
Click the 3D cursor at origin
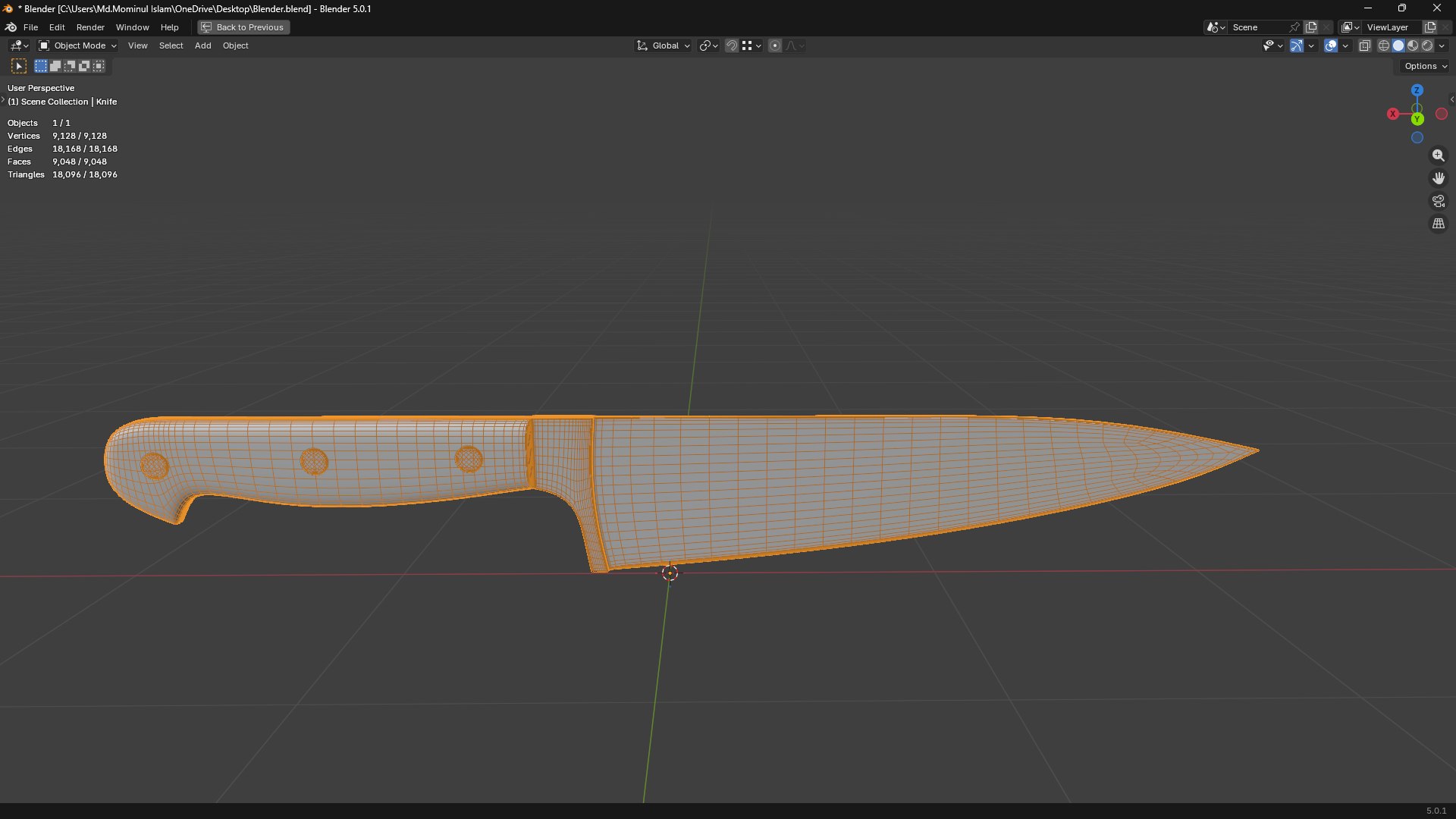(670, 573)
